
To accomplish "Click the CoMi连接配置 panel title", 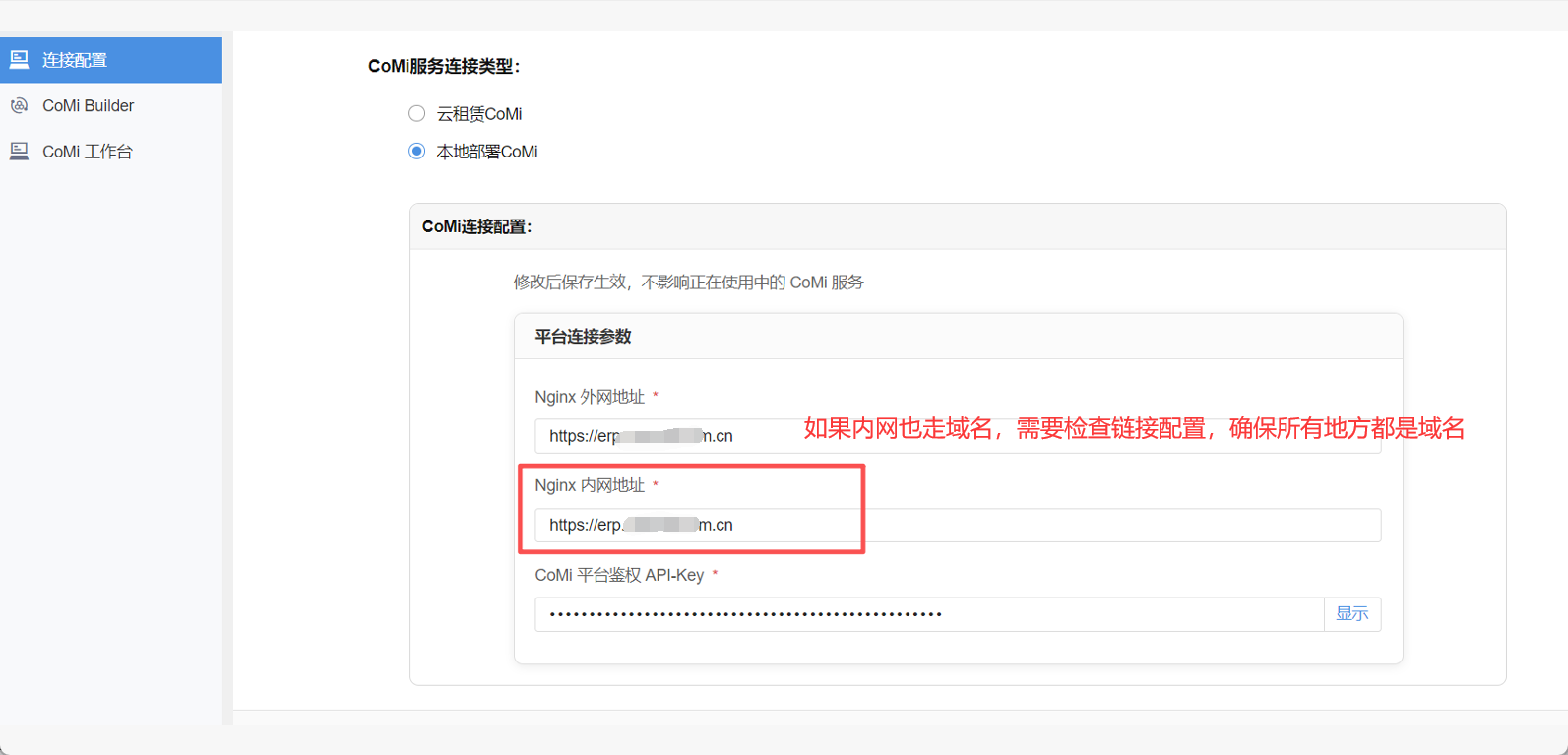I will pyautogui.click(x=477, y=226).
